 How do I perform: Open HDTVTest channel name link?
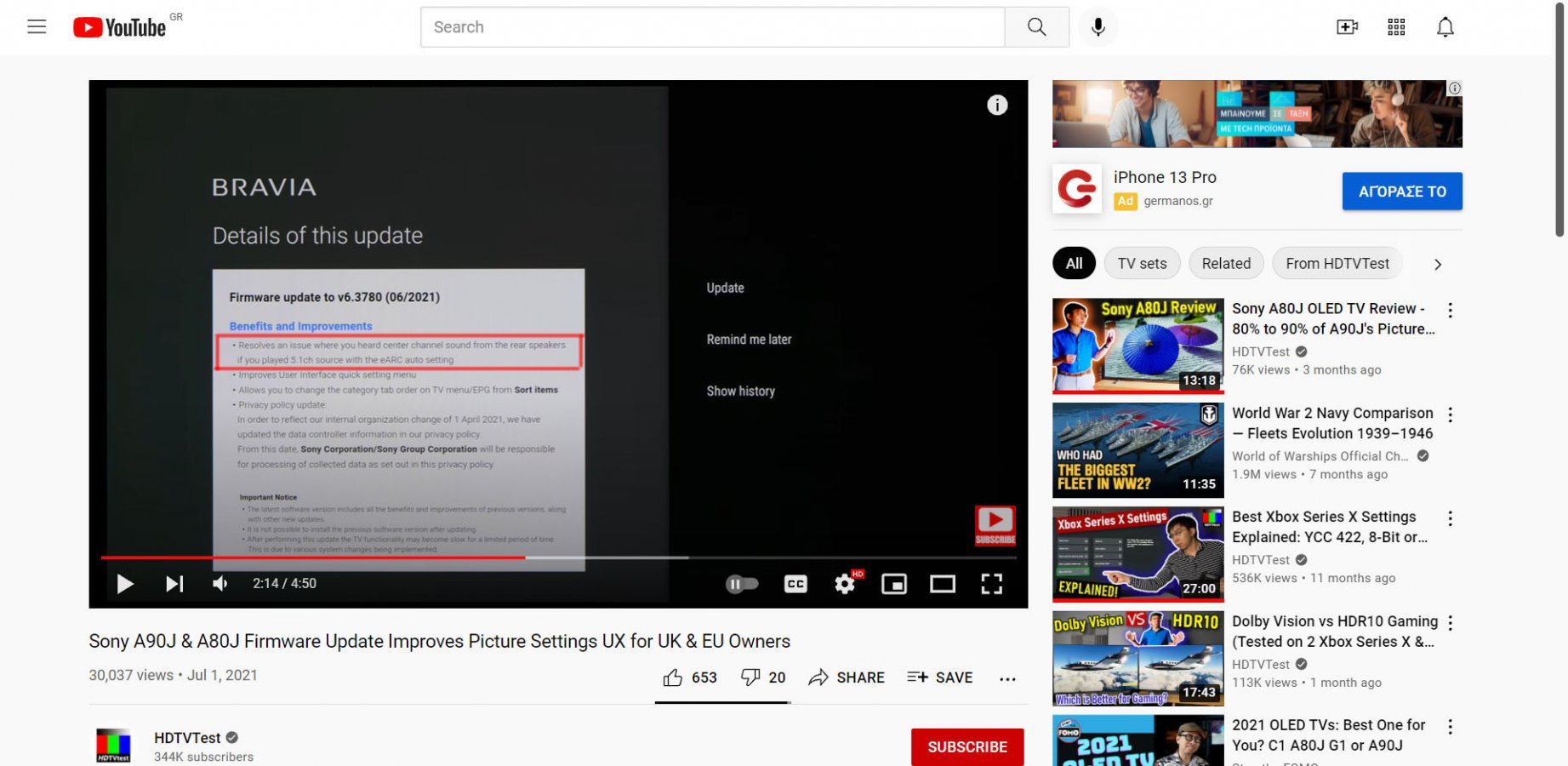click(187, 738)
